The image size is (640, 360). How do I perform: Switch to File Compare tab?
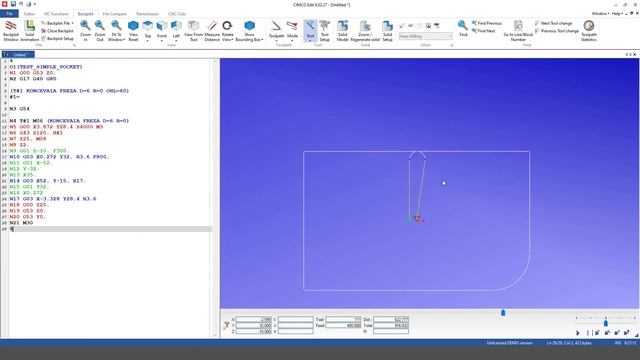point(114,14)
